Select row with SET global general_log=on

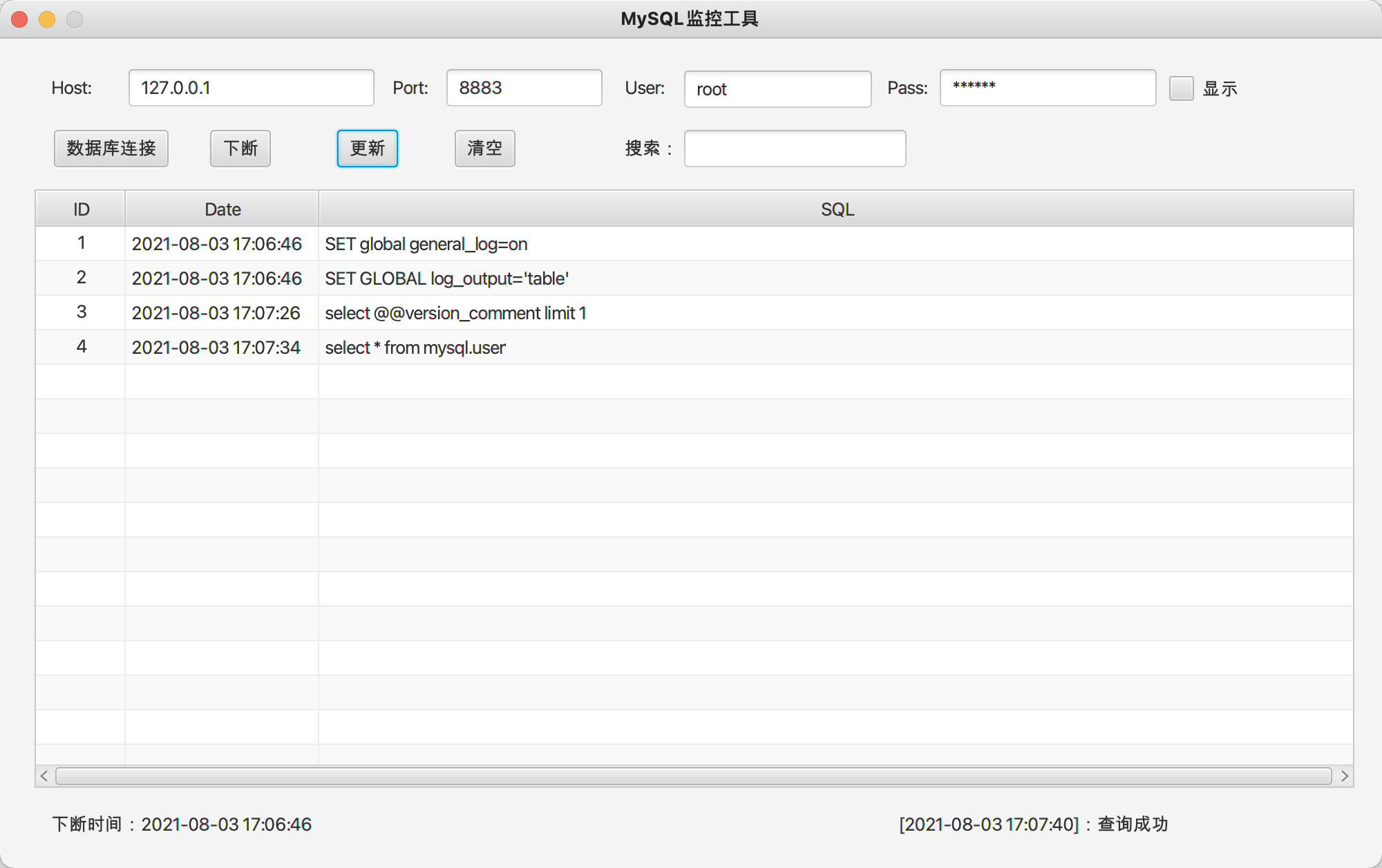point(426,244)
